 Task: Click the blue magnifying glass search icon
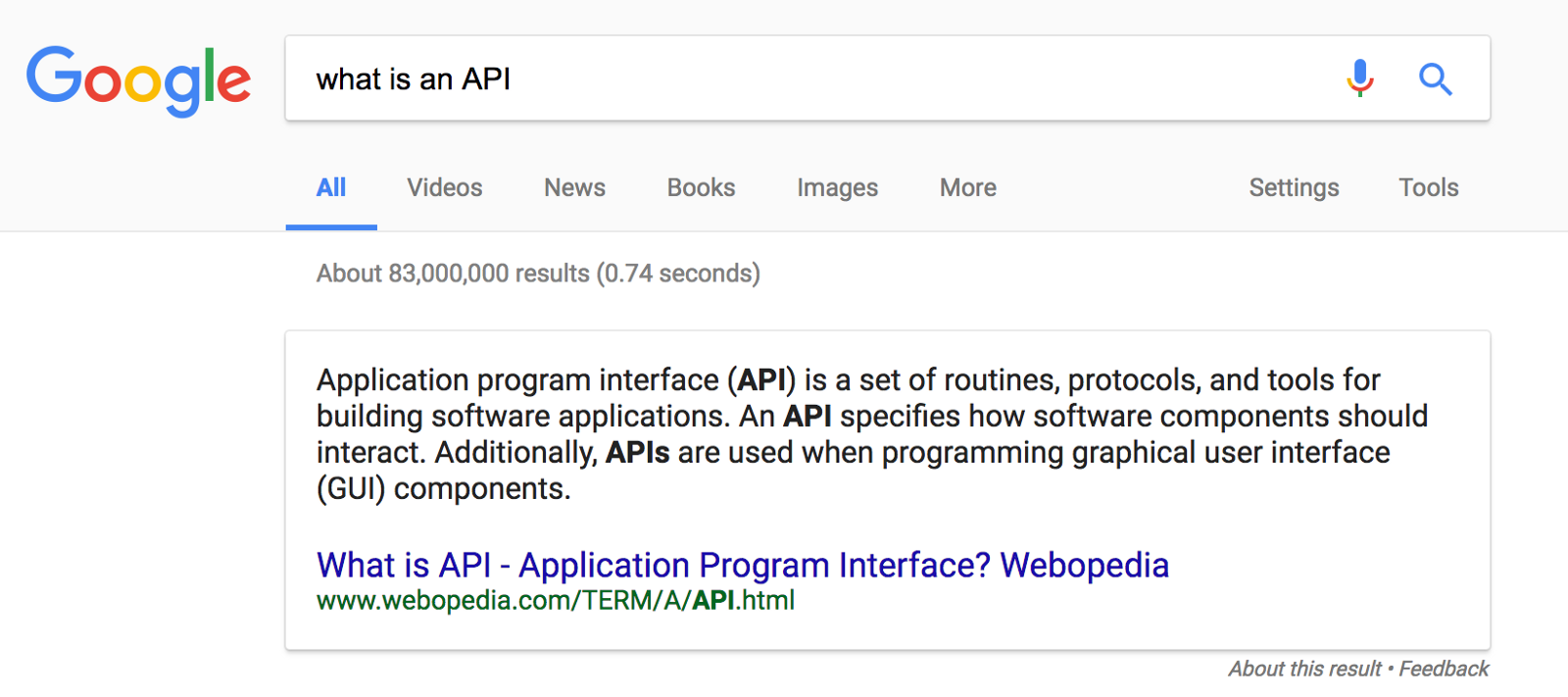(x=1435, y=78)
